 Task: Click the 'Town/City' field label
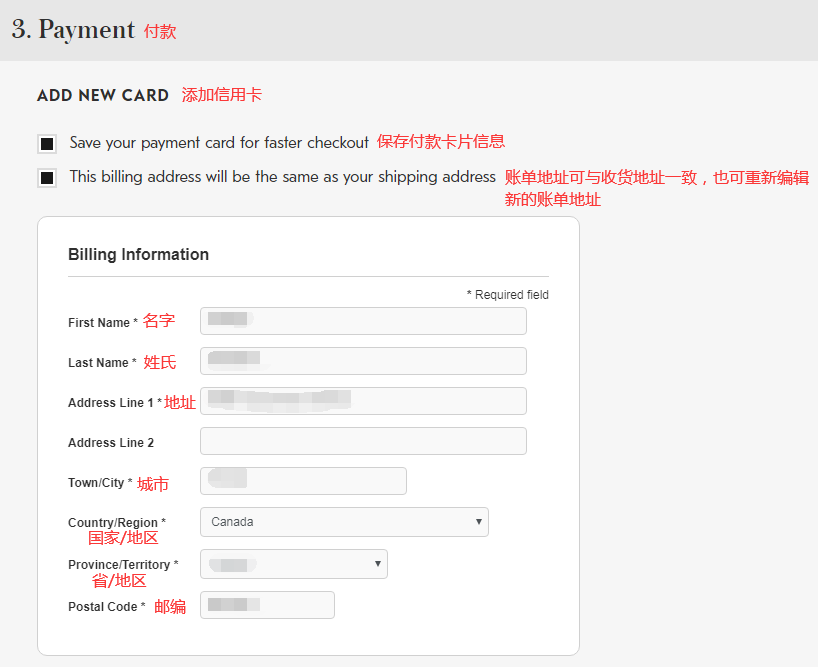(x=96, y=483)
